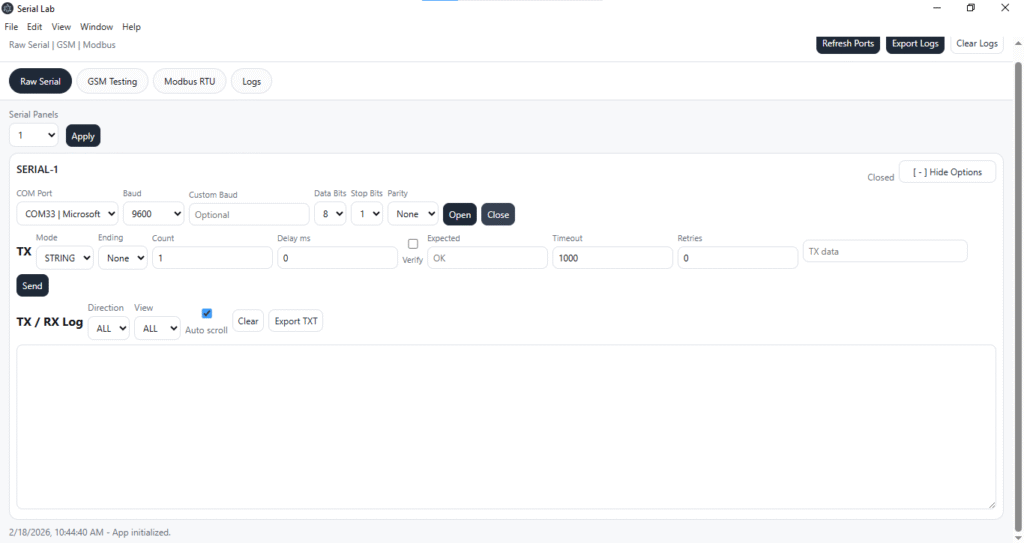The image size is (1024, 543).
Task: Disable the Auto scroll checkbox
Action: 207,313
